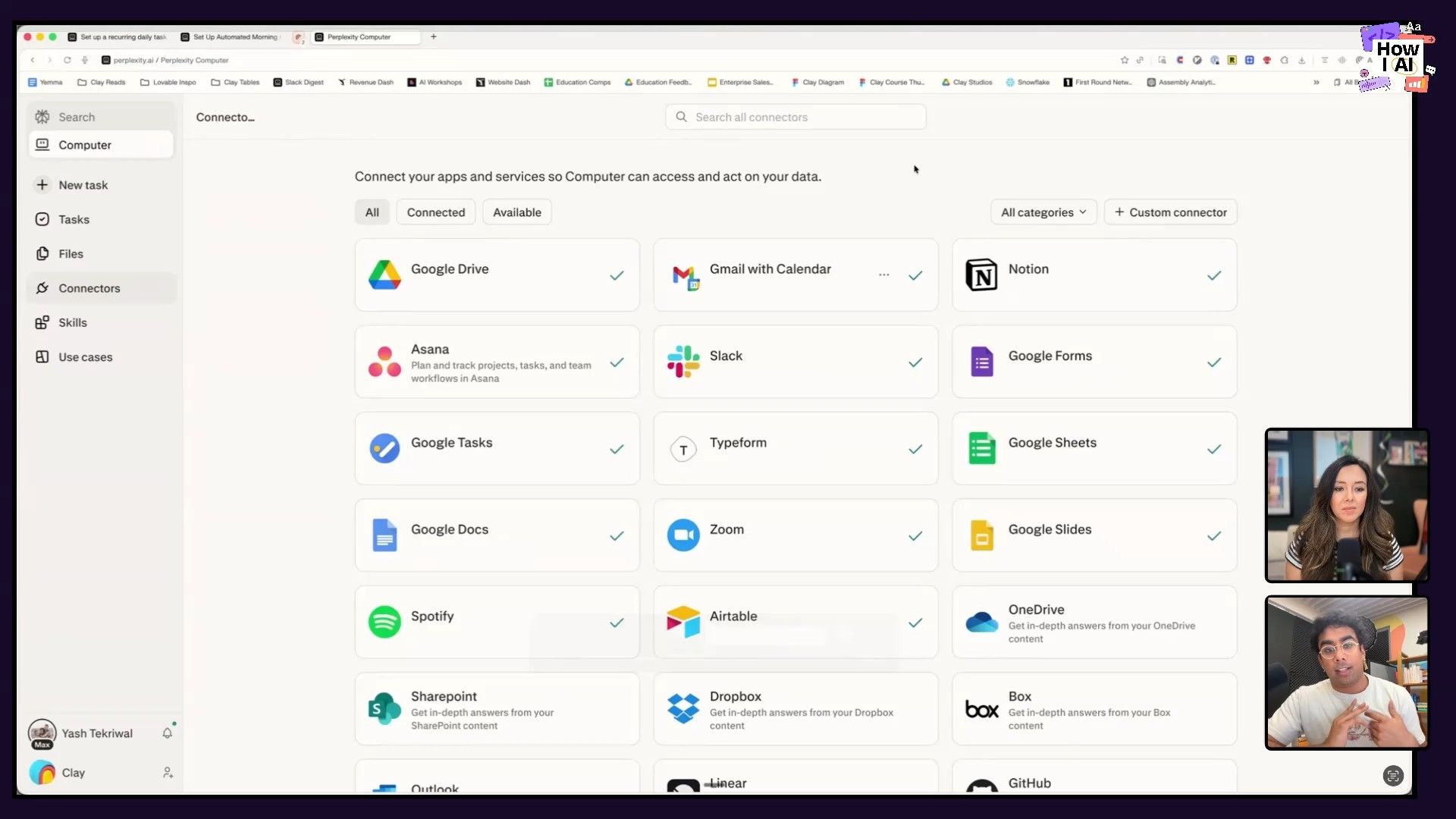1456x819 pixels.
Task: Select Computer in the sidebar
Action: [x=102, y=145]
